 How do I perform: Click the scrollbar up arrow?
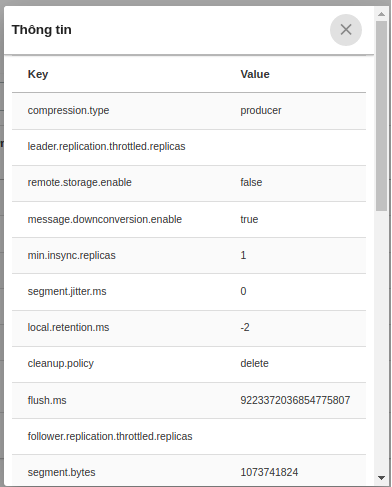pyautogui.click(x=381, y=14)
